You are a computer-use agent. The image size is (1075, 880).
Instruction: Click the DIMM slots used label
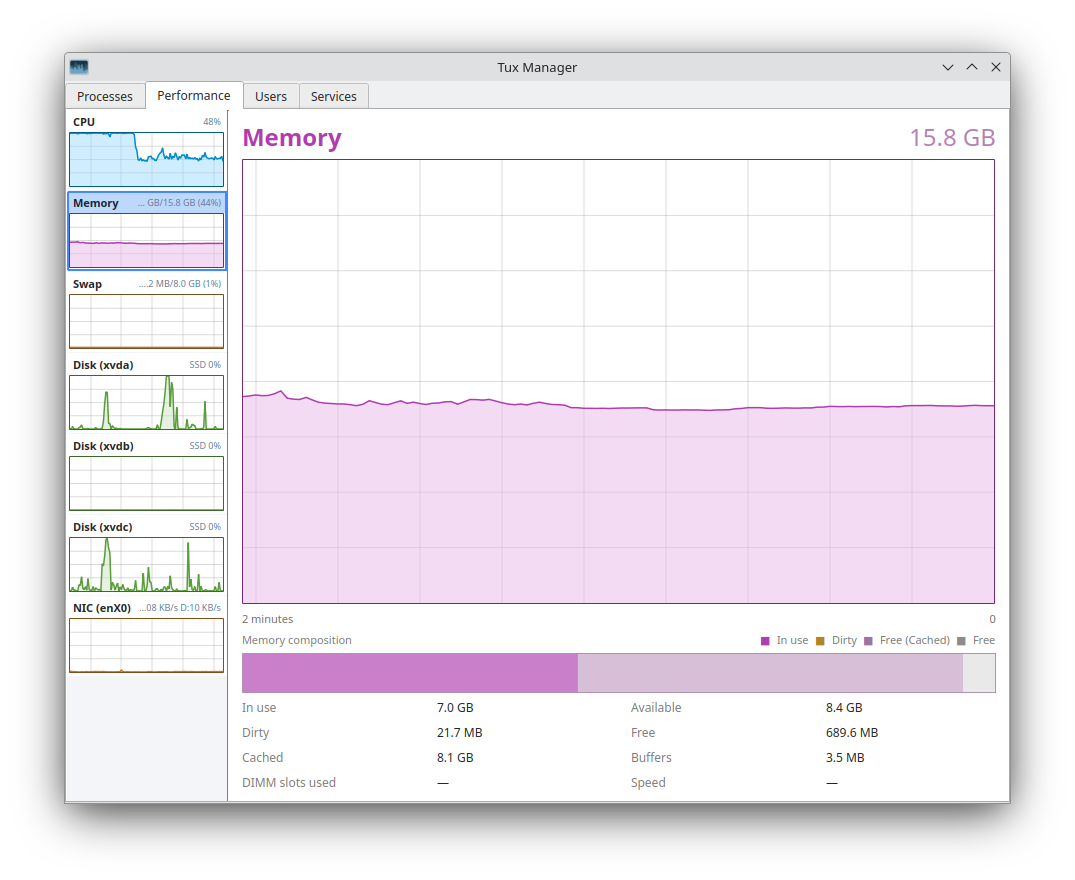pos(289,783)
